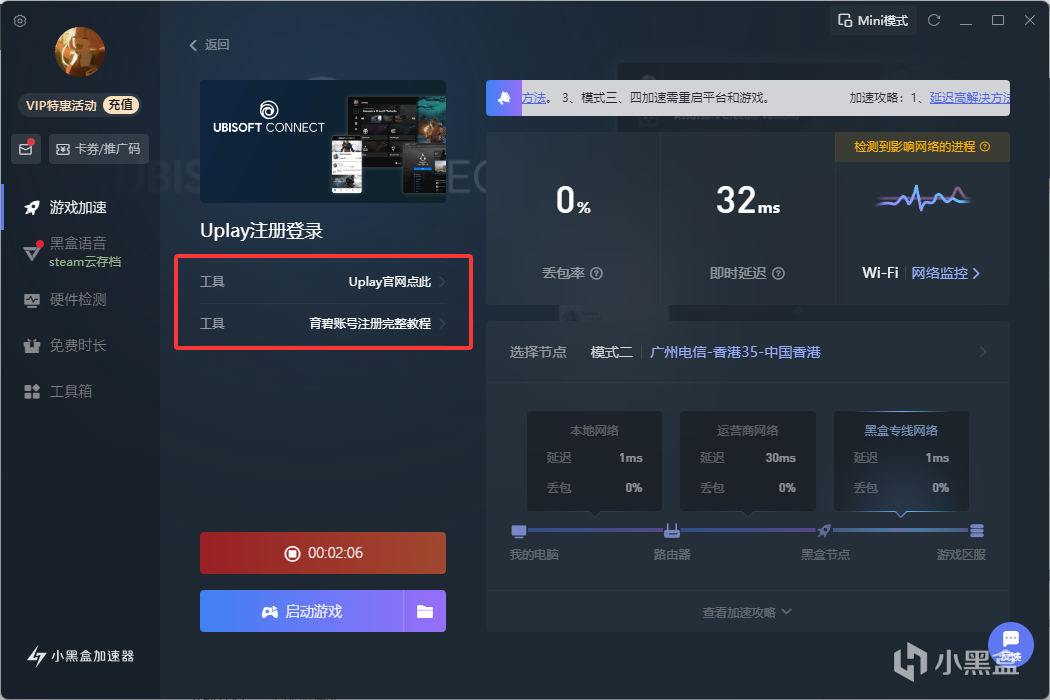Screen dimensions: 1050x700
Task: Open 卡券/推广码 button
Action: pyautogui.click(x=98, y=149)
